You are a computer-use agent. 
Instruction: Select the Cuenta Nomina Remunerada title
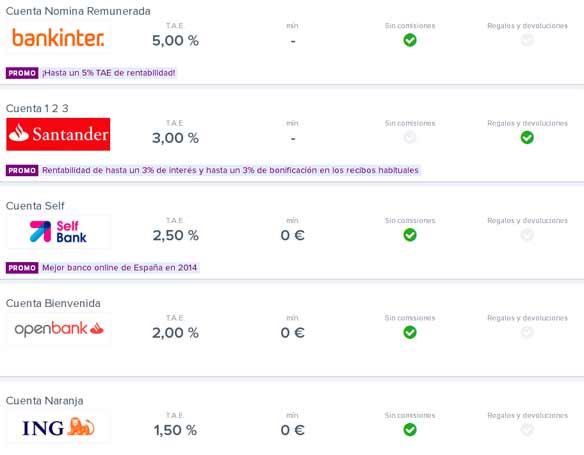click(x=78, y=11)
